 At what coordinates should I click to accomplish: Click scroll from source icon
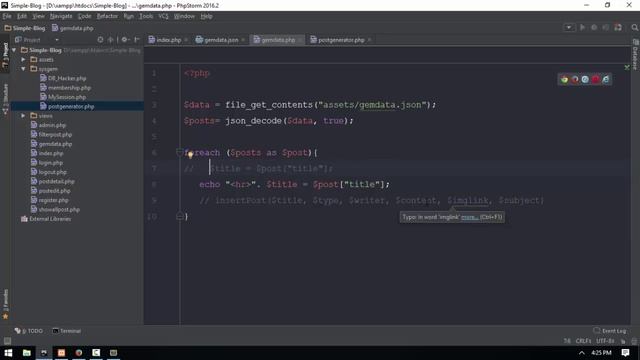pos(100,40)
